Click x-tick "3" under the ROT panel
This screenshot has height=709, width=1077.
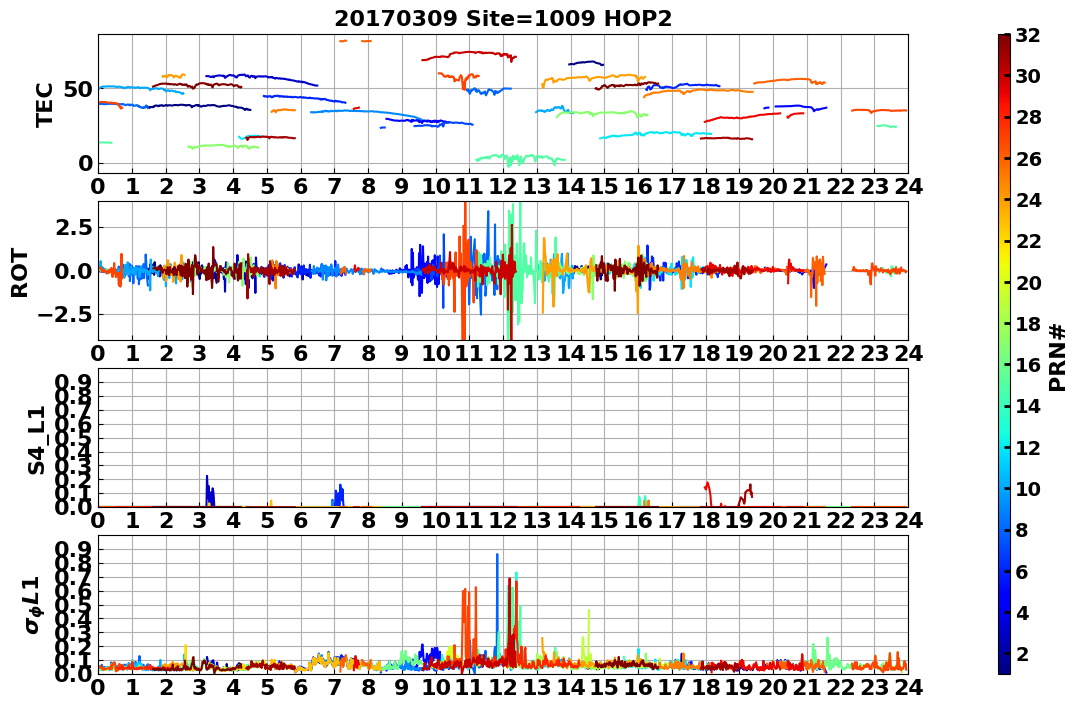200,353
